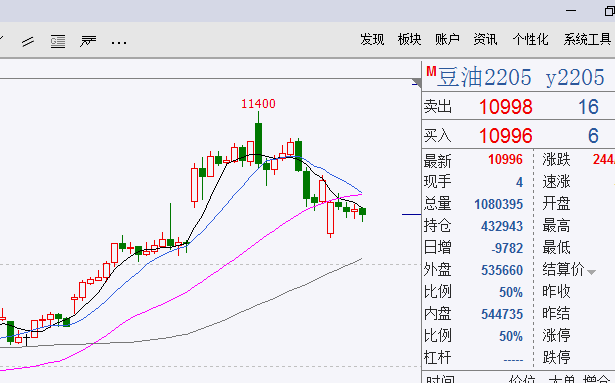The height and width of the screenshot is (383, 615).
Task: Select the horizontal lines drawing tool
Action: (x=88, y=41)
